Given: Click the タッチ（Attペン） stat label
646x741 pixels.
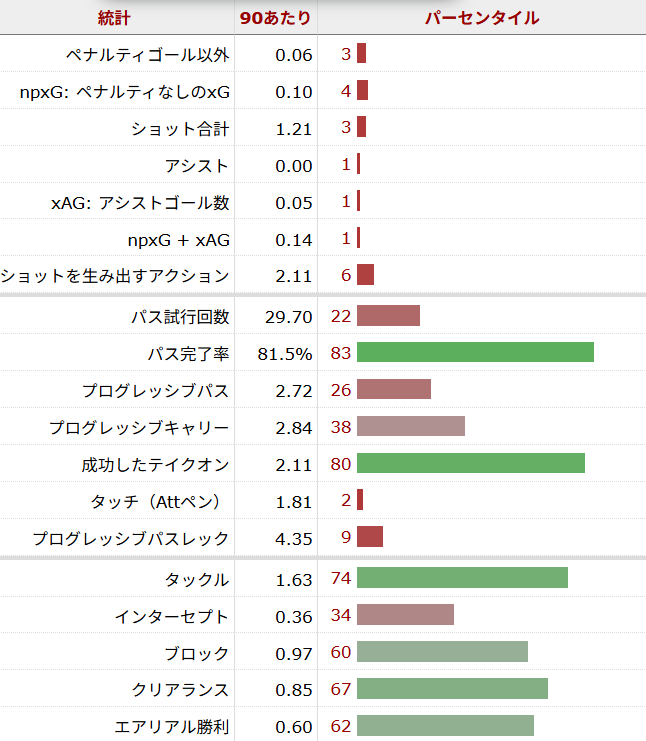Looking at the screenshot, I should 160,501.
